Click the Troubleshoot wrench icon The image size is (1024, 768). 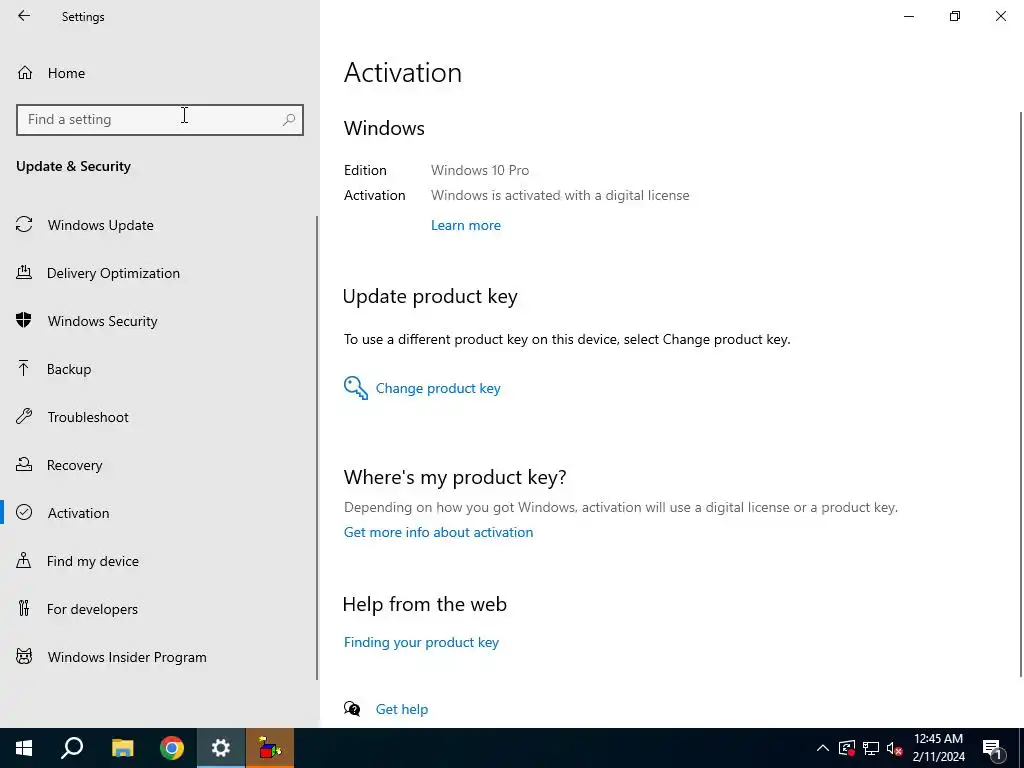tap(24, 416)
